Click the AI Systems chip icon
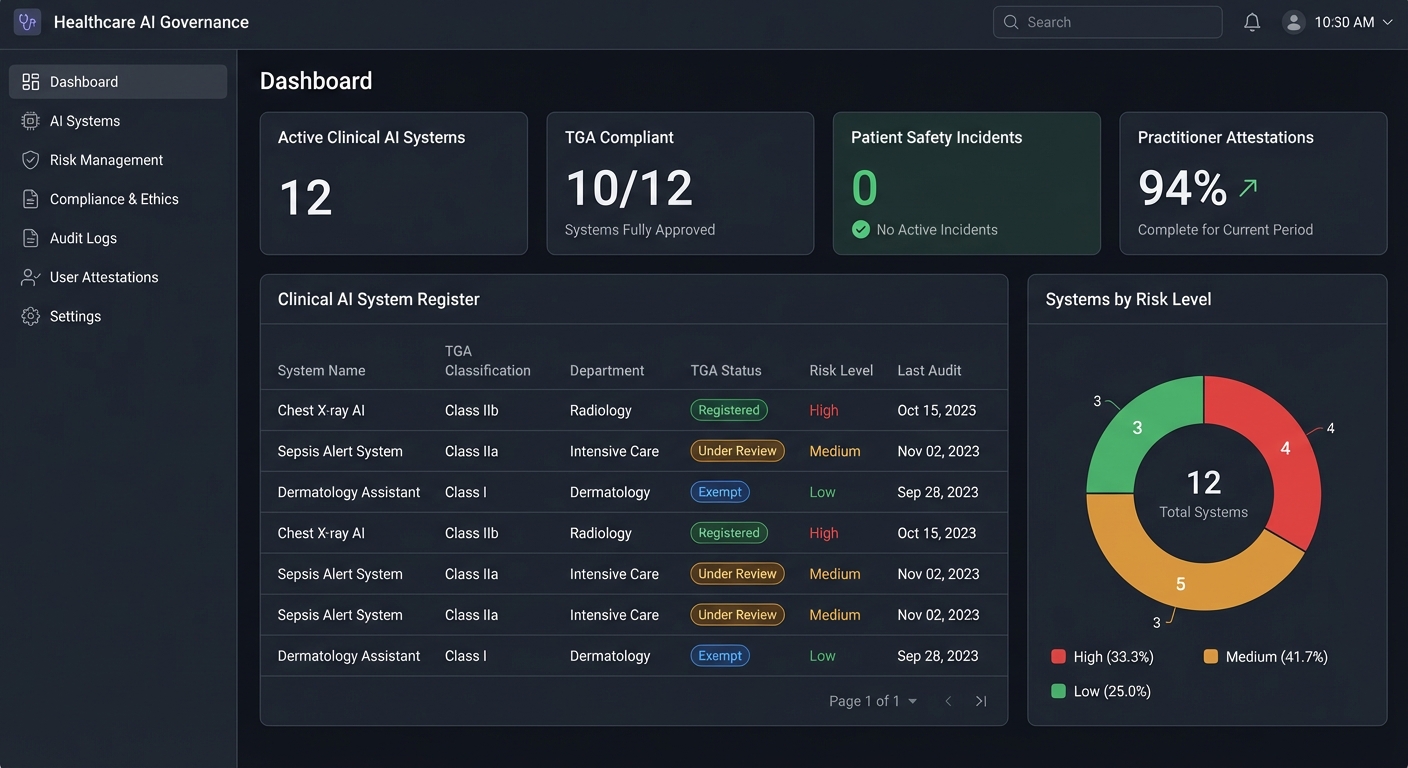The width and height of the screenshot is (1408, 768). [x=31, y=120]
